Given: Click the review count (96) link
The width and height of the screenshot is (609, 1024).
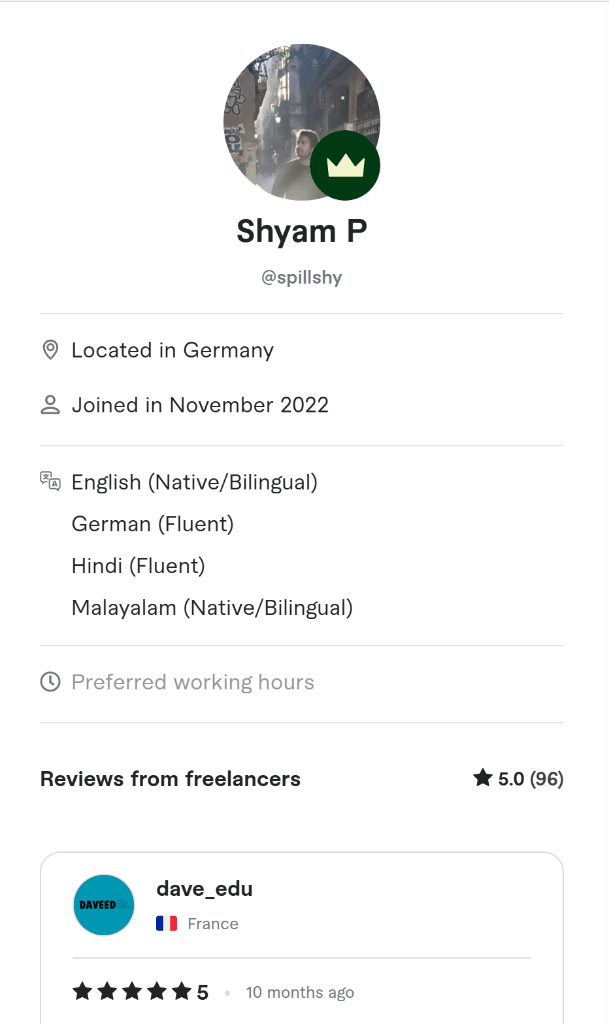Looking at the screenshot, I should coord(546,777).
